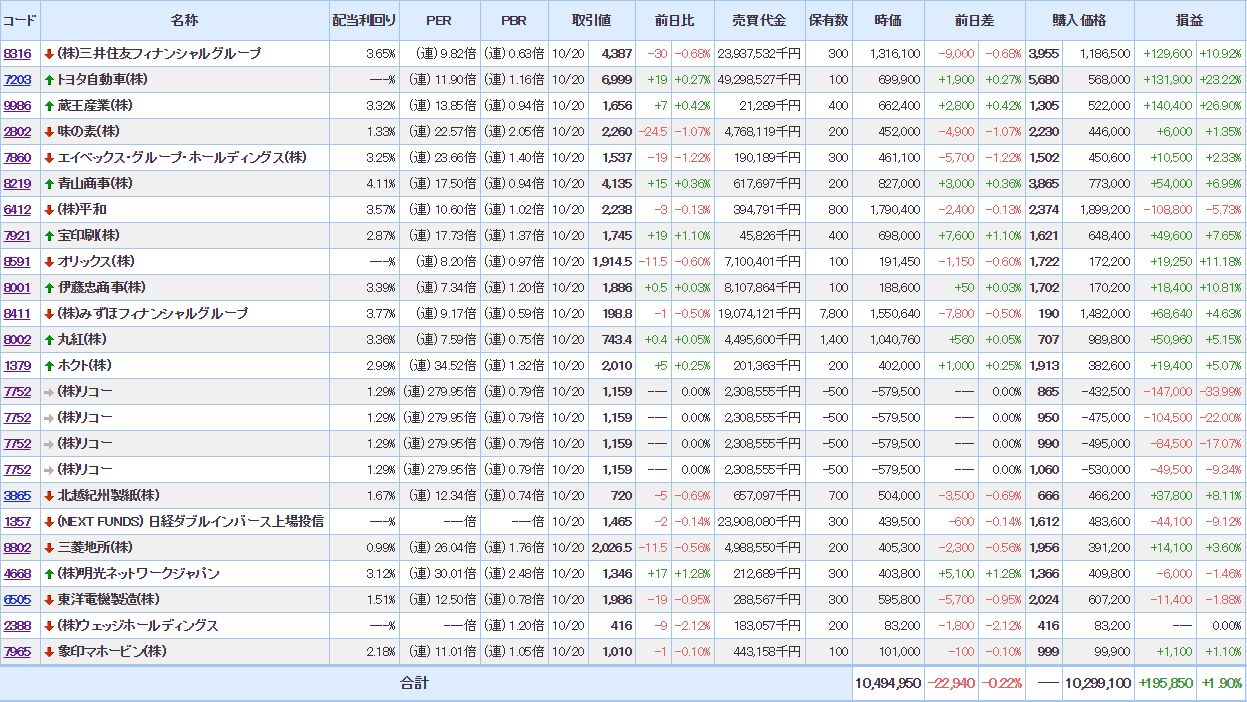Click the up arrow beside 青山商事
The width and height of the screenshot is (1247, 702).
coord(48,184)
